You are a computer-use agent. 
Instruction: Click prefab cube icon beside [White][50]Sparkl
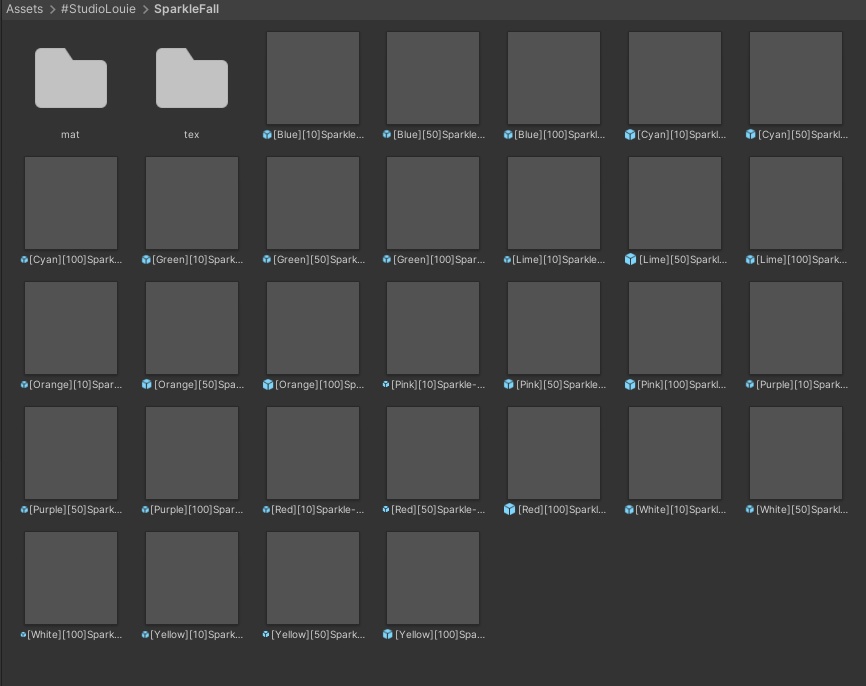tap(749, 510)
